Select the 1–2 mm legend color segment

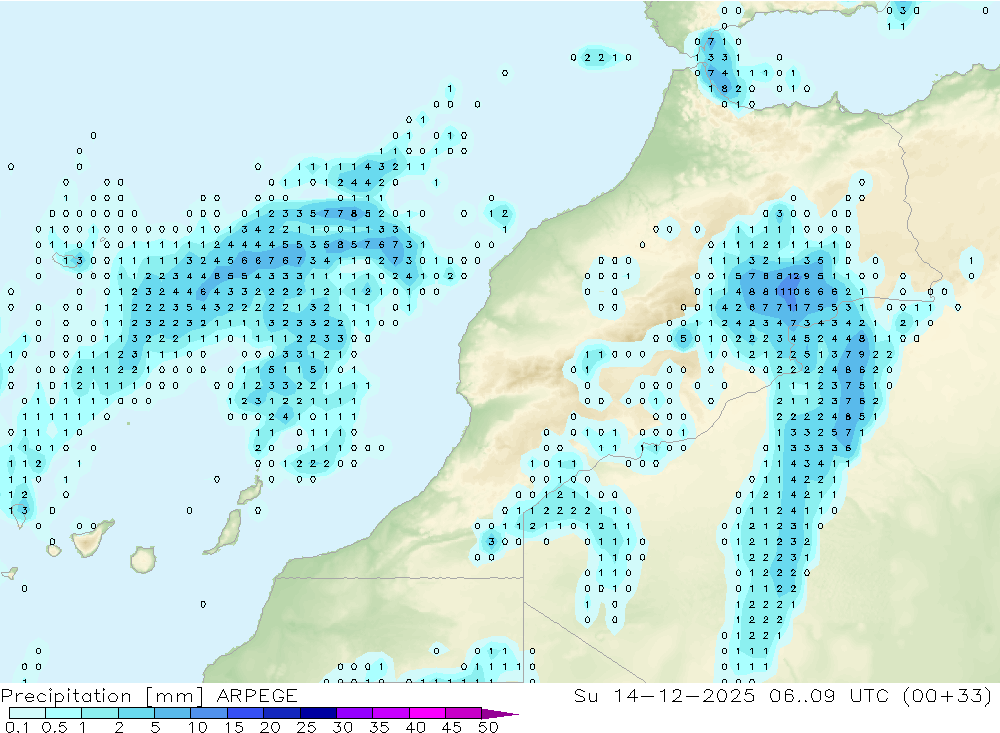[x=100, y=713]
